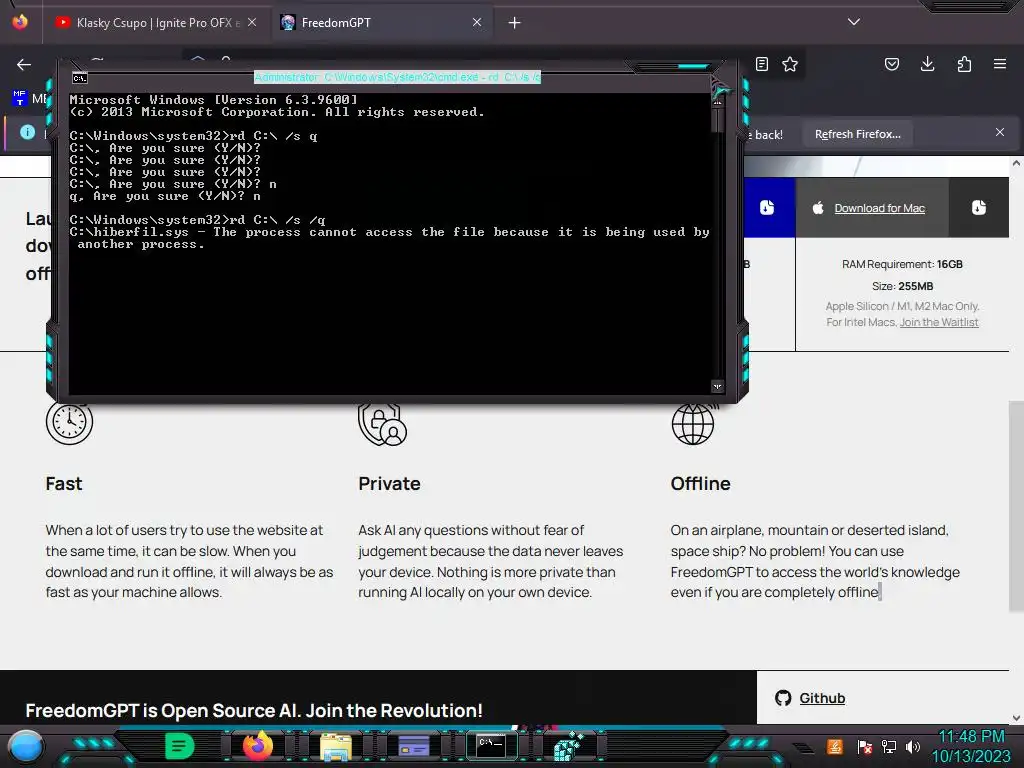This screenshot has height=768, width=1024.
Task: Open the green notes app in taskbar
Action: [179, 746]
